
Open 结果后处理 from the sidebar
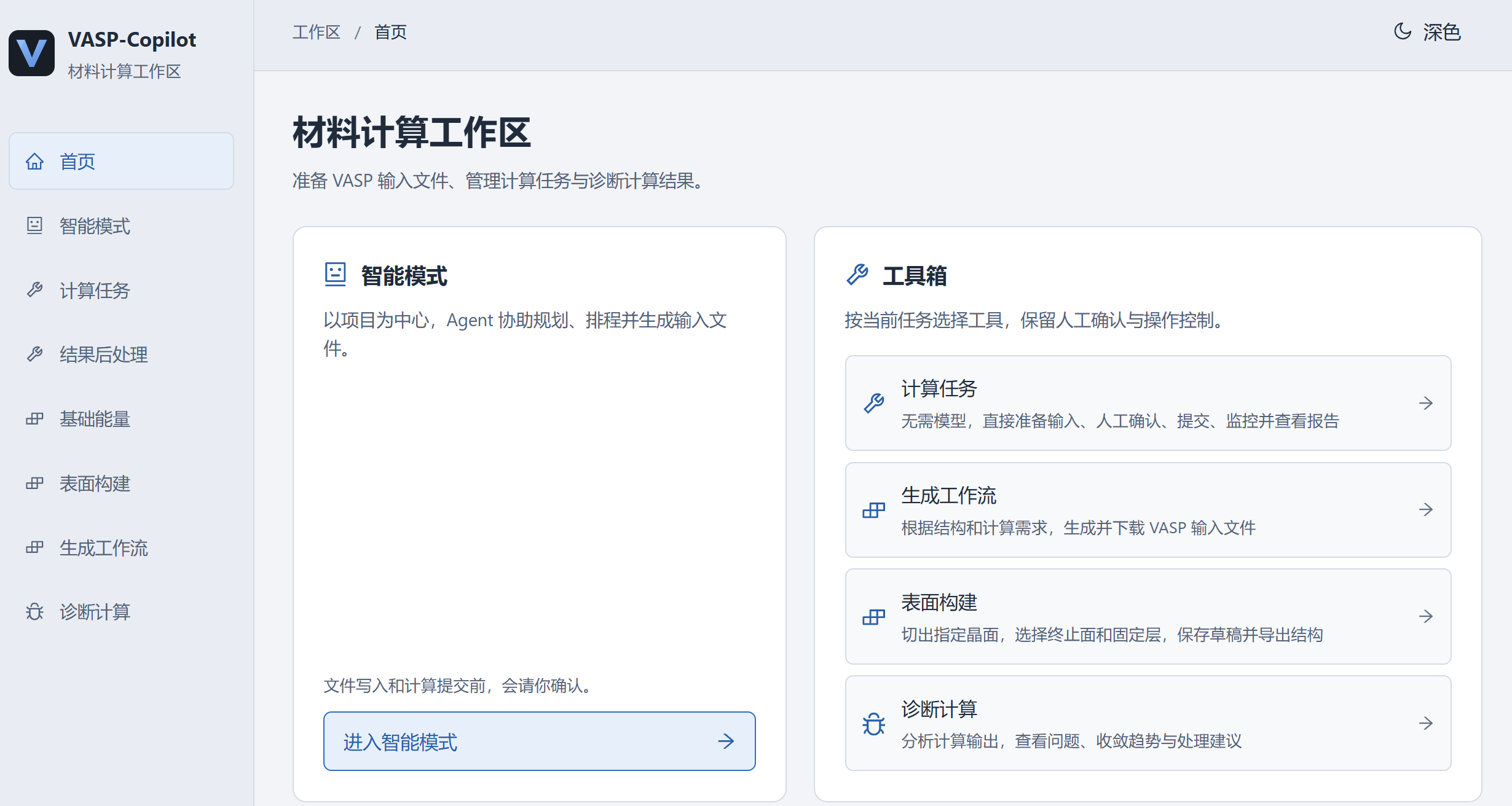click(x=121, y=354)
